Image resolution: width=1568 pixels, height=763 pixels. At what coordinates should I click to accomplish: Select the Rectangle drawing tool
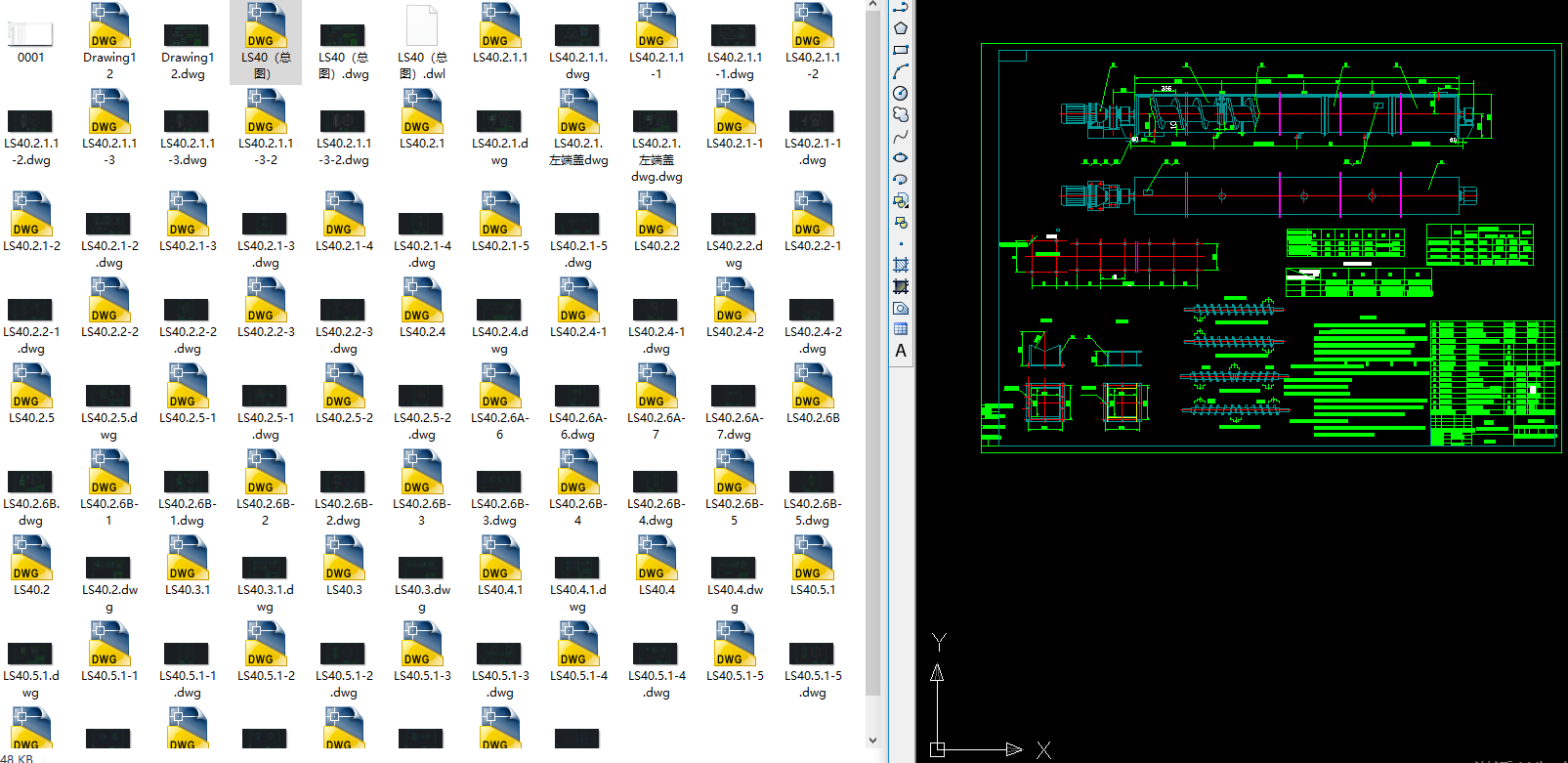tap(901, 50)
